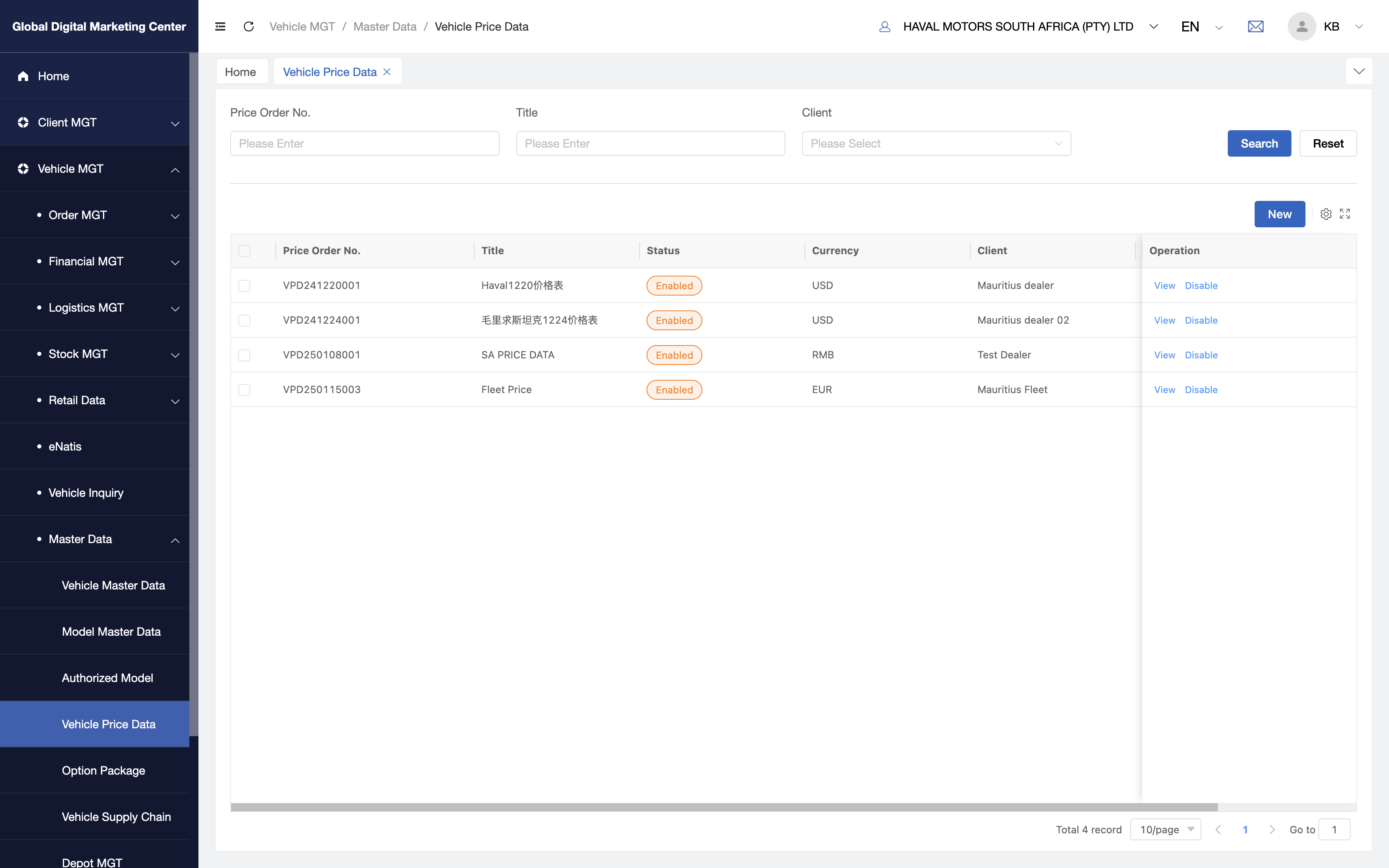Open the Client select dropdown

click(936, 143)
